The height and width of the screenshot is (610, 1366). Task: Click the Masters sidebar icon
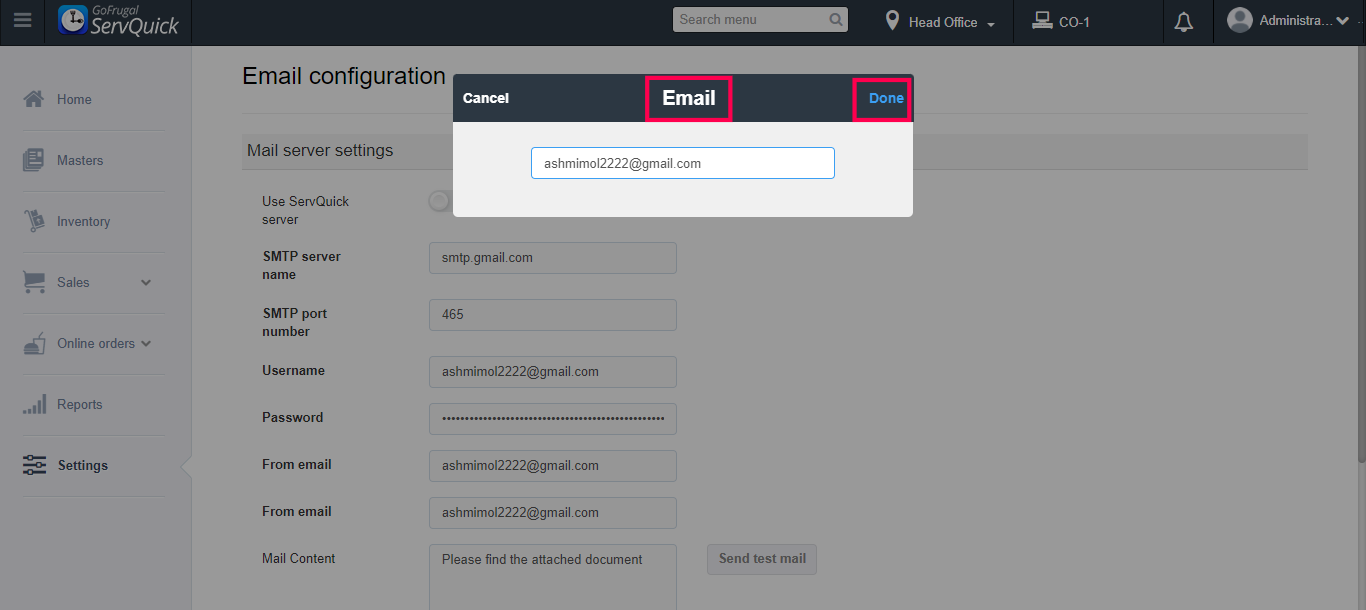point(34,160)
